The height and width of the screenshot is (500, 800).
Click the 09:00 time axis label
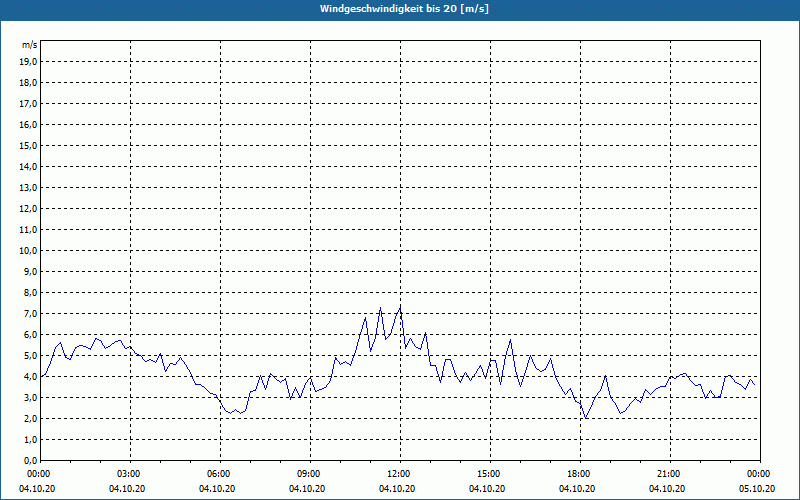point(308,473)
